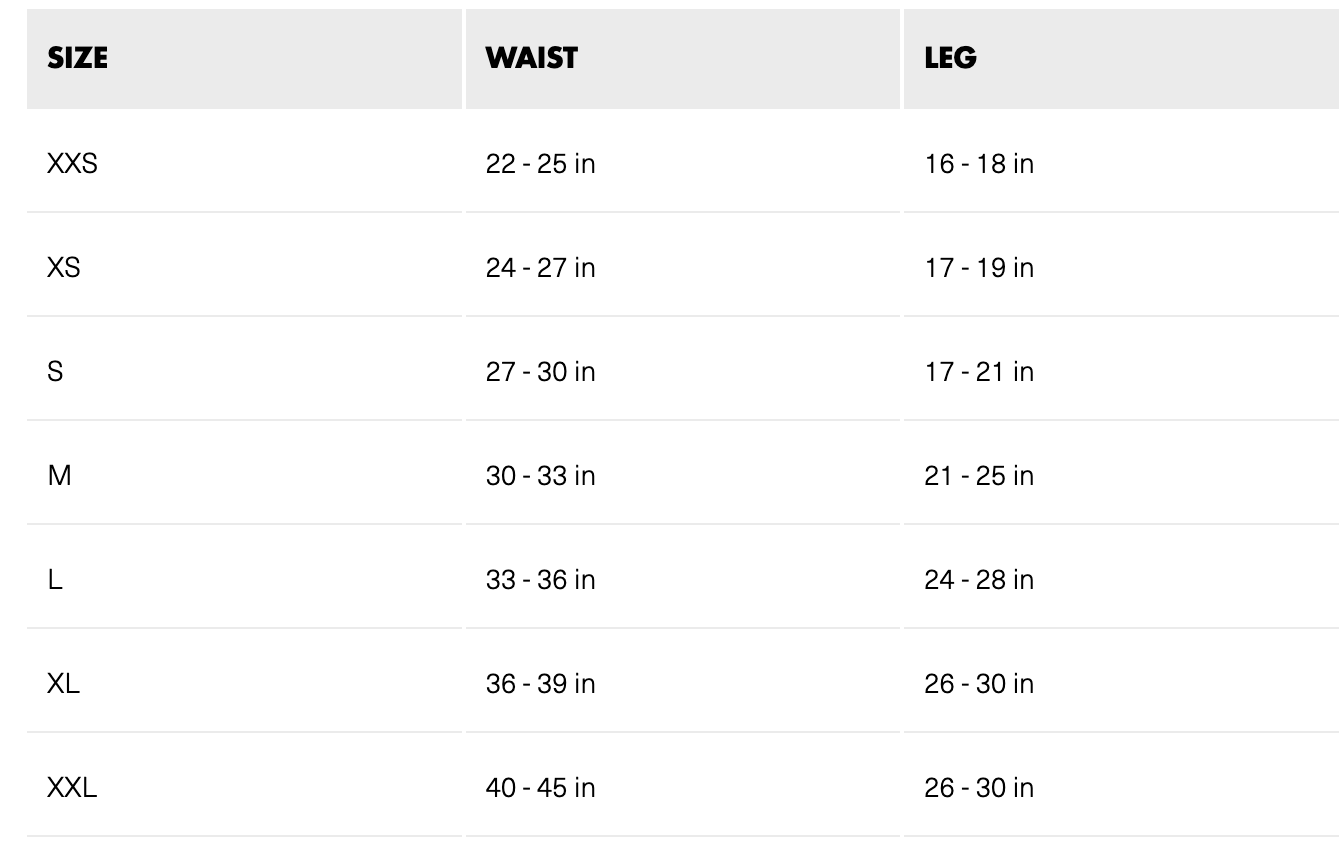The height and width of the screenshot is (846, 1344).
Task: Click the 22 - 25 in waist value
Action: (540, 163)
